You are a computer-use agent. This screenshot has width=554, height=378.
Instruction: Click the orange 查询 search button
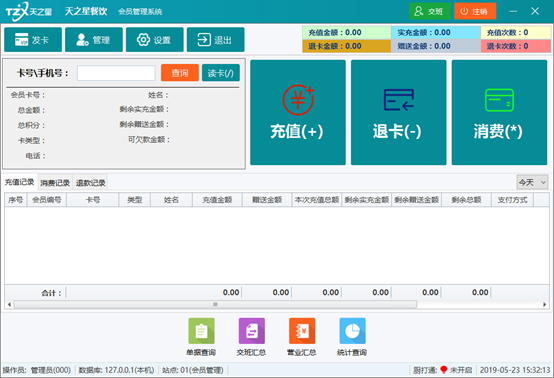pyautogui.click(x=180, y=73)
